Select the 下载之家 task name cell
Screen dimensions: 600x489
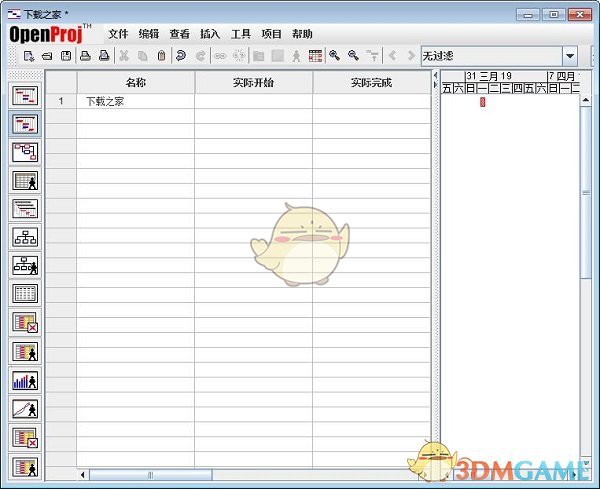coord(135,101)
